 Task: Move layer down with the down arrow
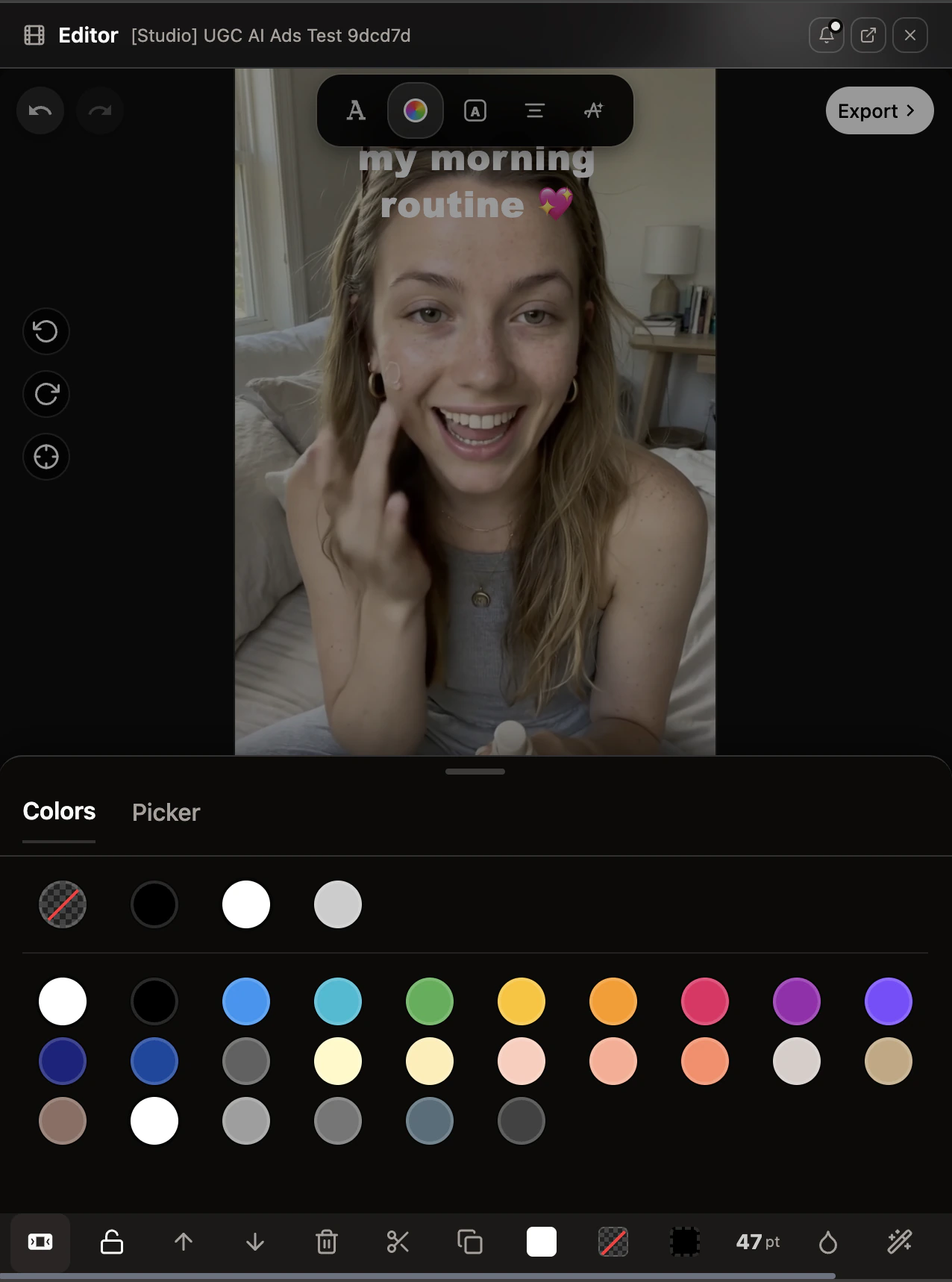(x=255, y=1242)
